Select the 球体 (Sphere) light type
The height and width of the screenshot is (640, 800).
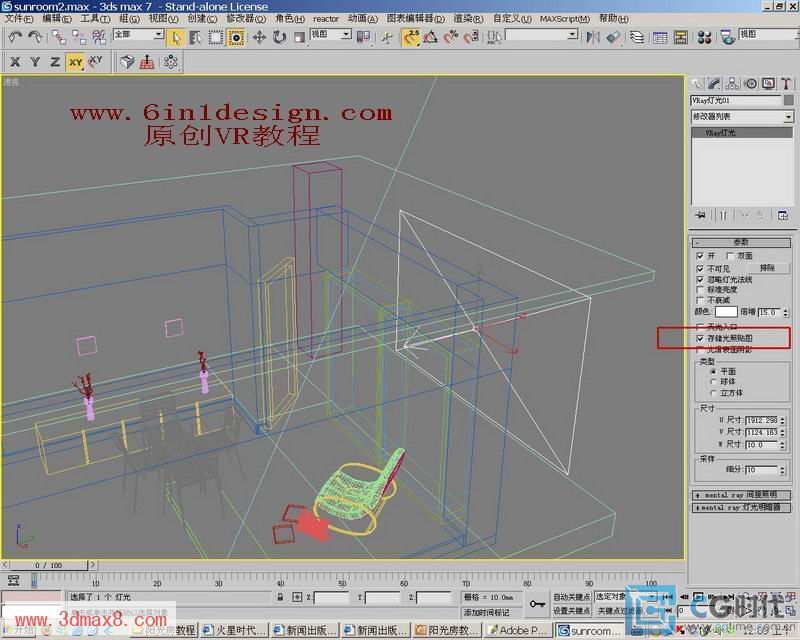(713, 382)
